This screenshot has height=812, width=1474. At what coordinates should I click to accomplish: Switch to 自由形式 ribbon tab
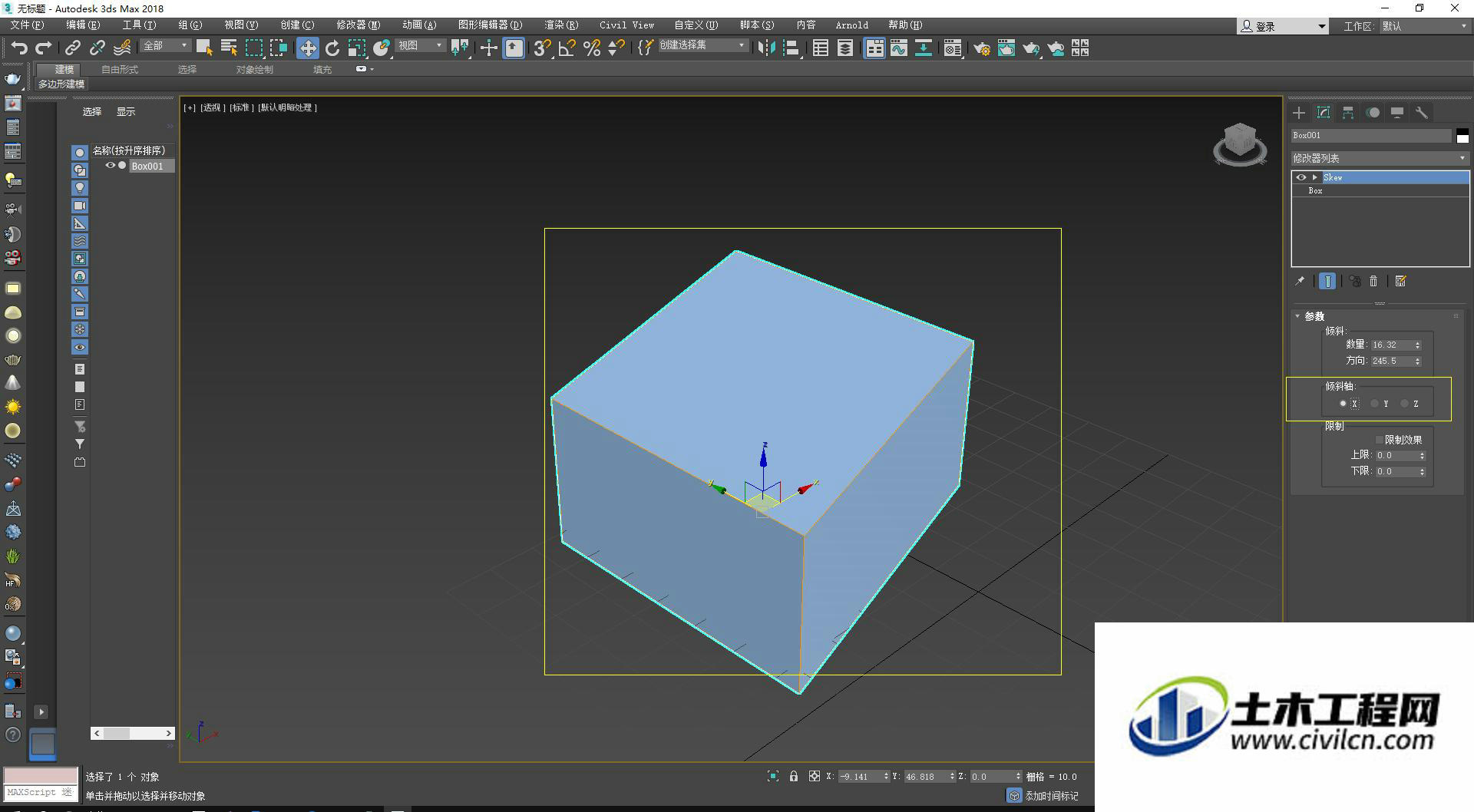click(x=120, y=70)
